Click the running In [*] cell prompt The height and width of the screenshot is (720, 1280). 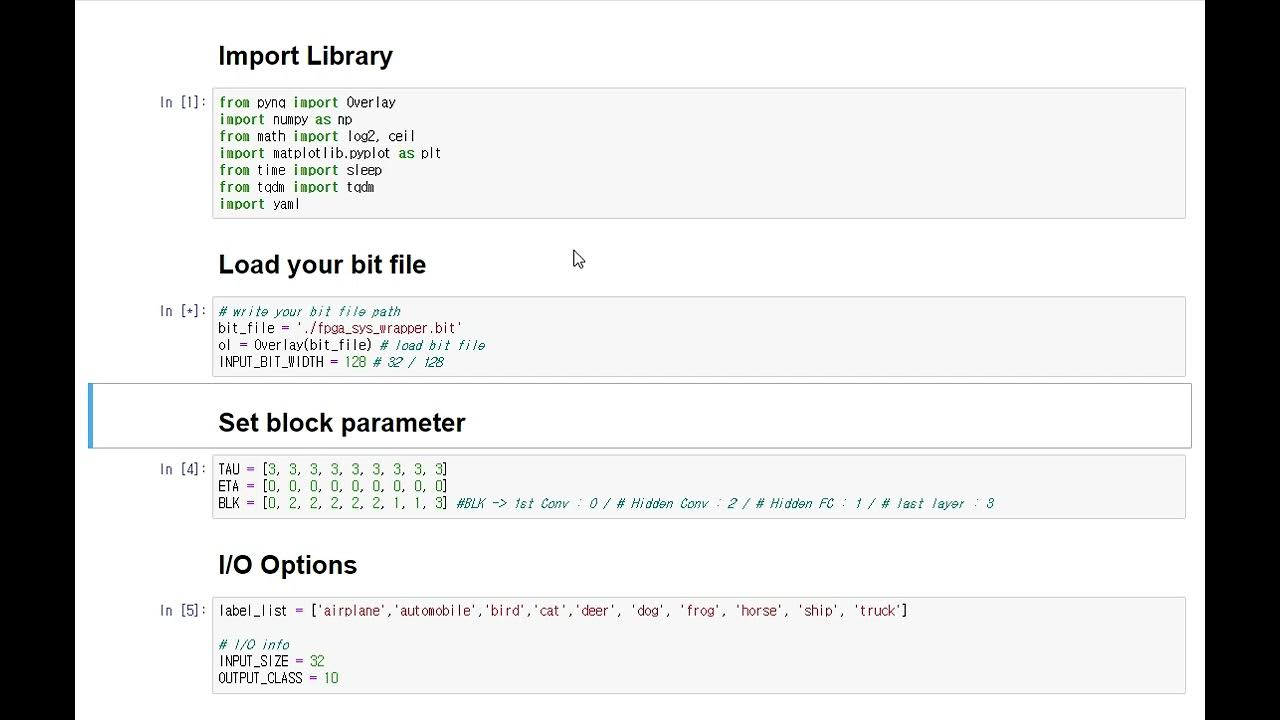[x=183, y=311]
